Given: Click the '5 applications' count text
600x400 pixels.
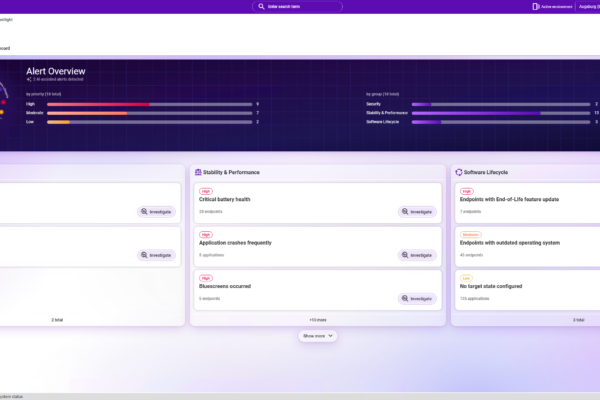Looking at the screenshot, I should click(212, 255).
